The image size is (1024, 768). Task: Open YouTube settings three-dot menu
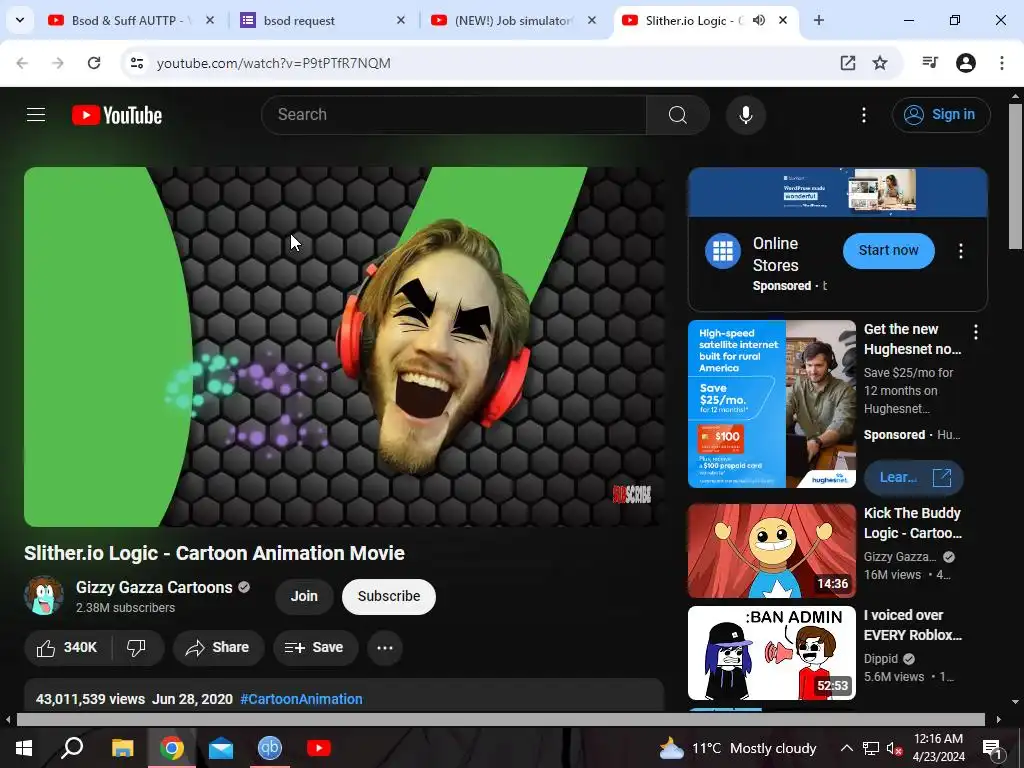tap(863, 115)
